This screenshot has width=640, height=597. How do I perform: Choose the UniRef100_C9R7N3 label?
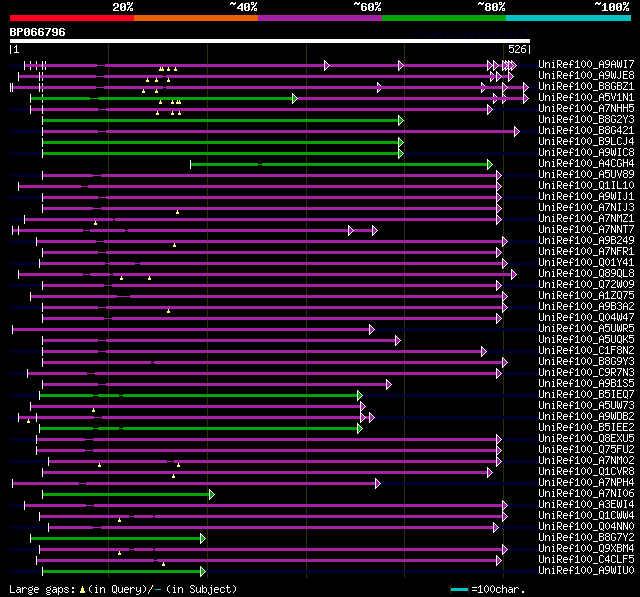tap(586, 373)
